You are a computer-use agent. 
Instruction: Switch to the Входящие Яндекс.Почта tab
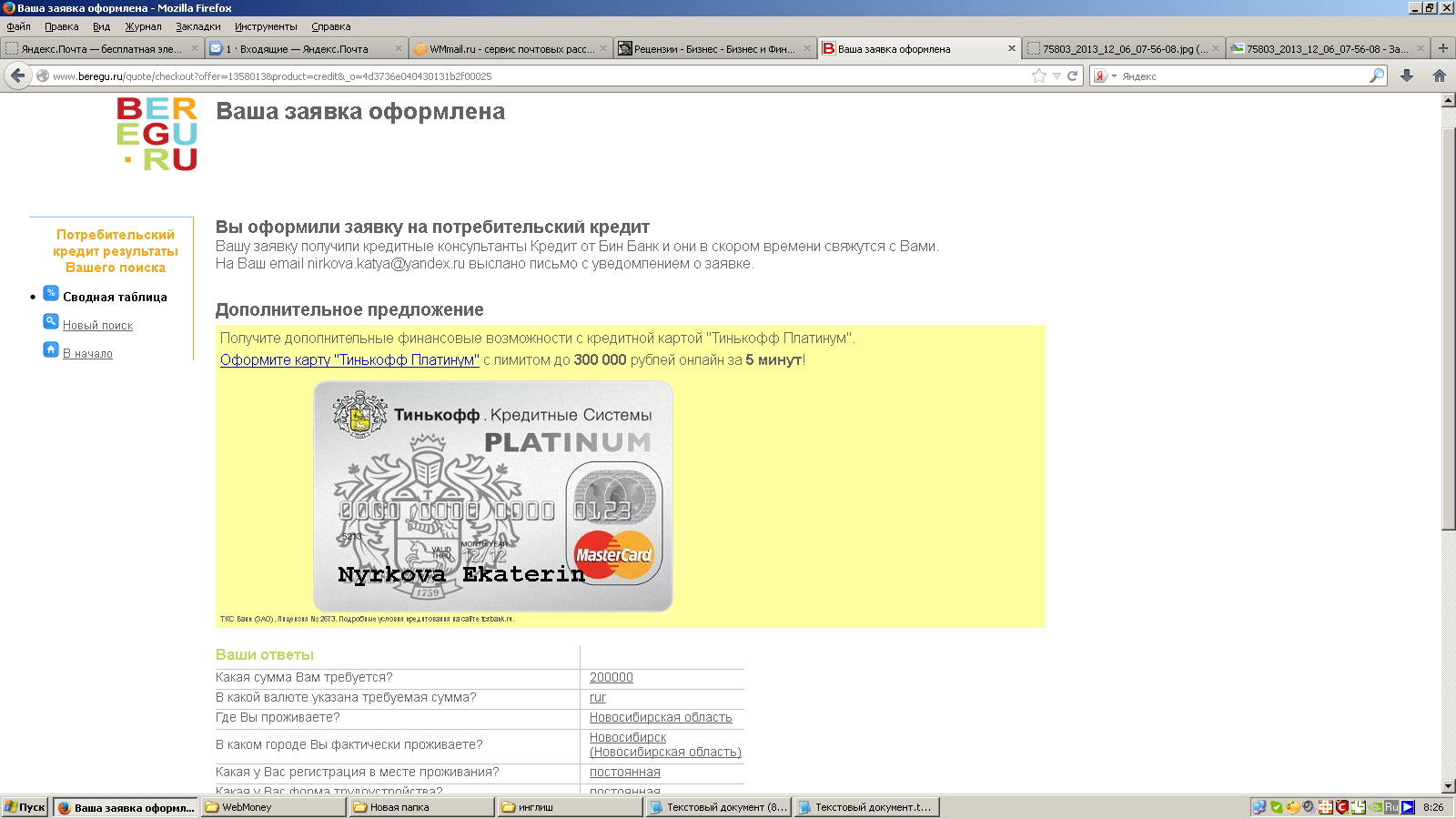coord(305,49)
